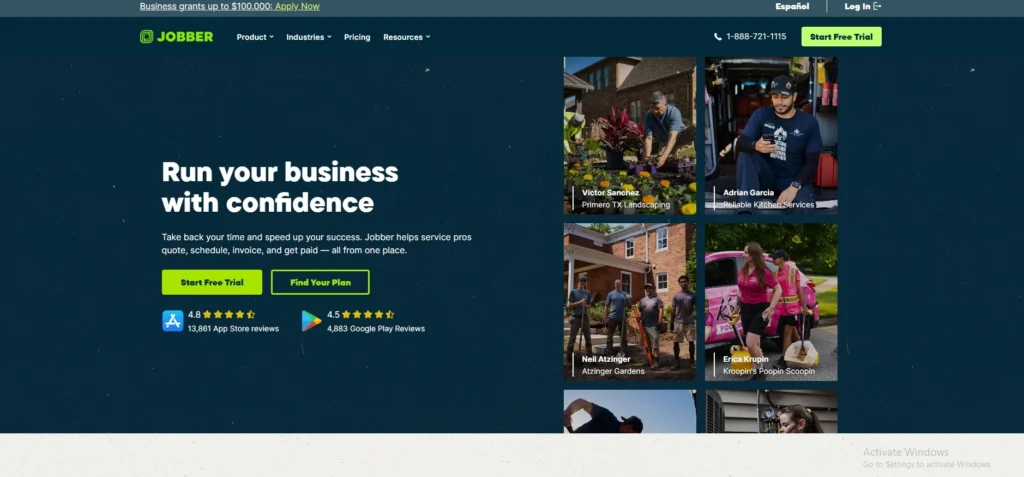Click the Find Your Plan button
Viewport: 1024px width, 477px height.
click(x=320, y=282)
